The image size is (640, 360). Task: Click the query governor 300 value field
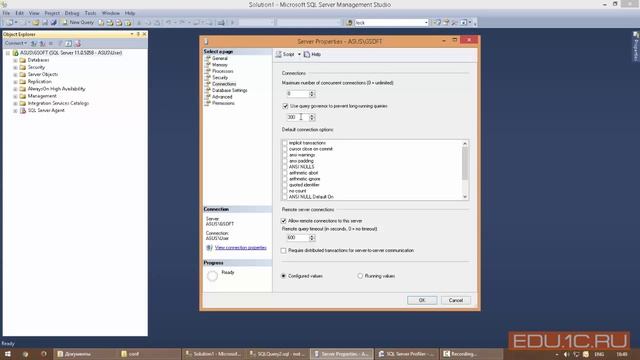click(x=297, y=117)
